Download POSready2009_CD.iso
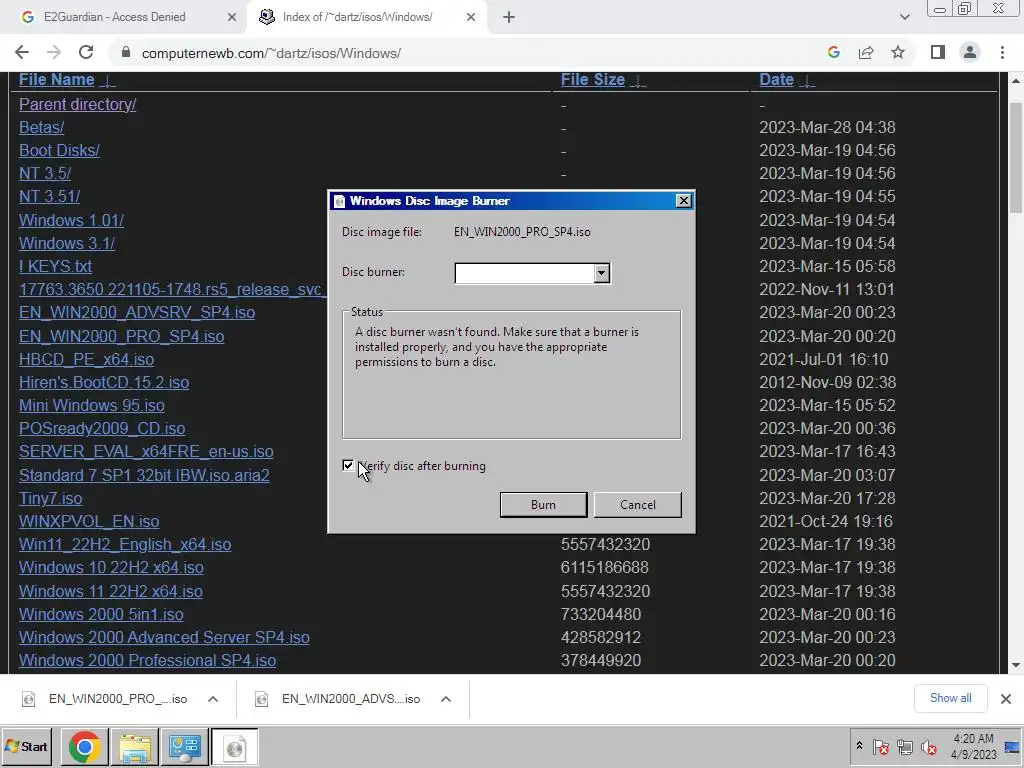Image resolution: width=1024 pixels, height=768 pixels. (x=102, y=428)
